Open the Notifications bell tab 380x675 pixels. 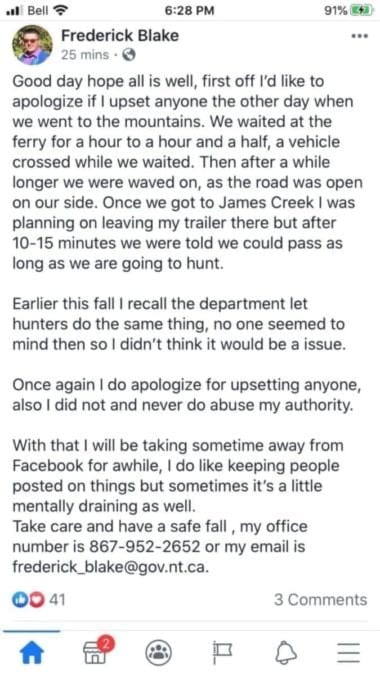(285, 653)
